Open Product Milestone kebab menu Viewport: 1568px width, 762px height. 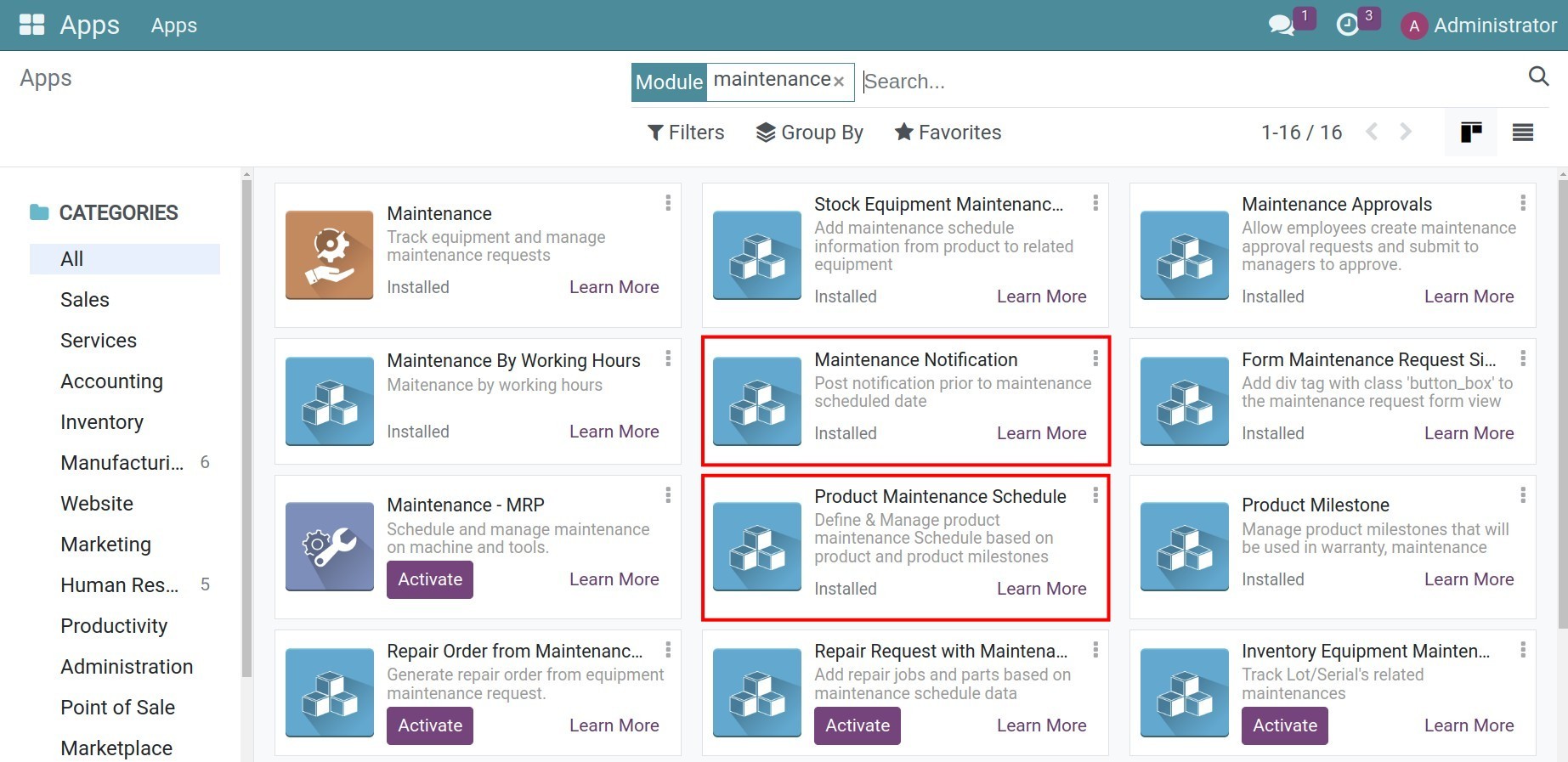tap(1523, 494)
